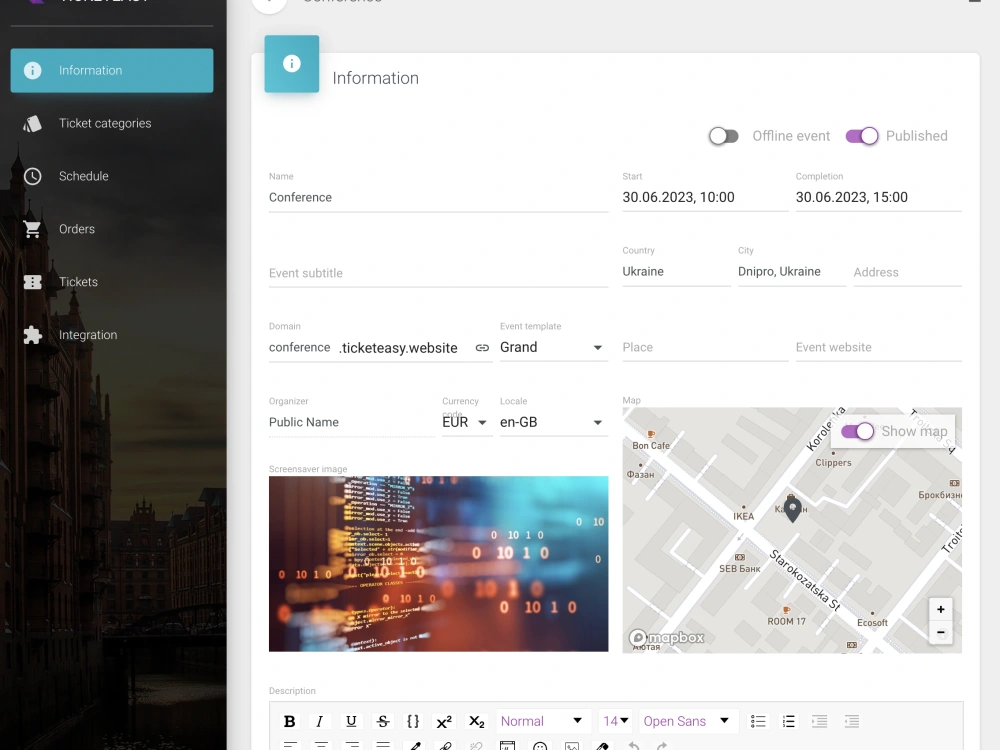
Task: Open the Orders sidebar item
Action: point(112,229)
